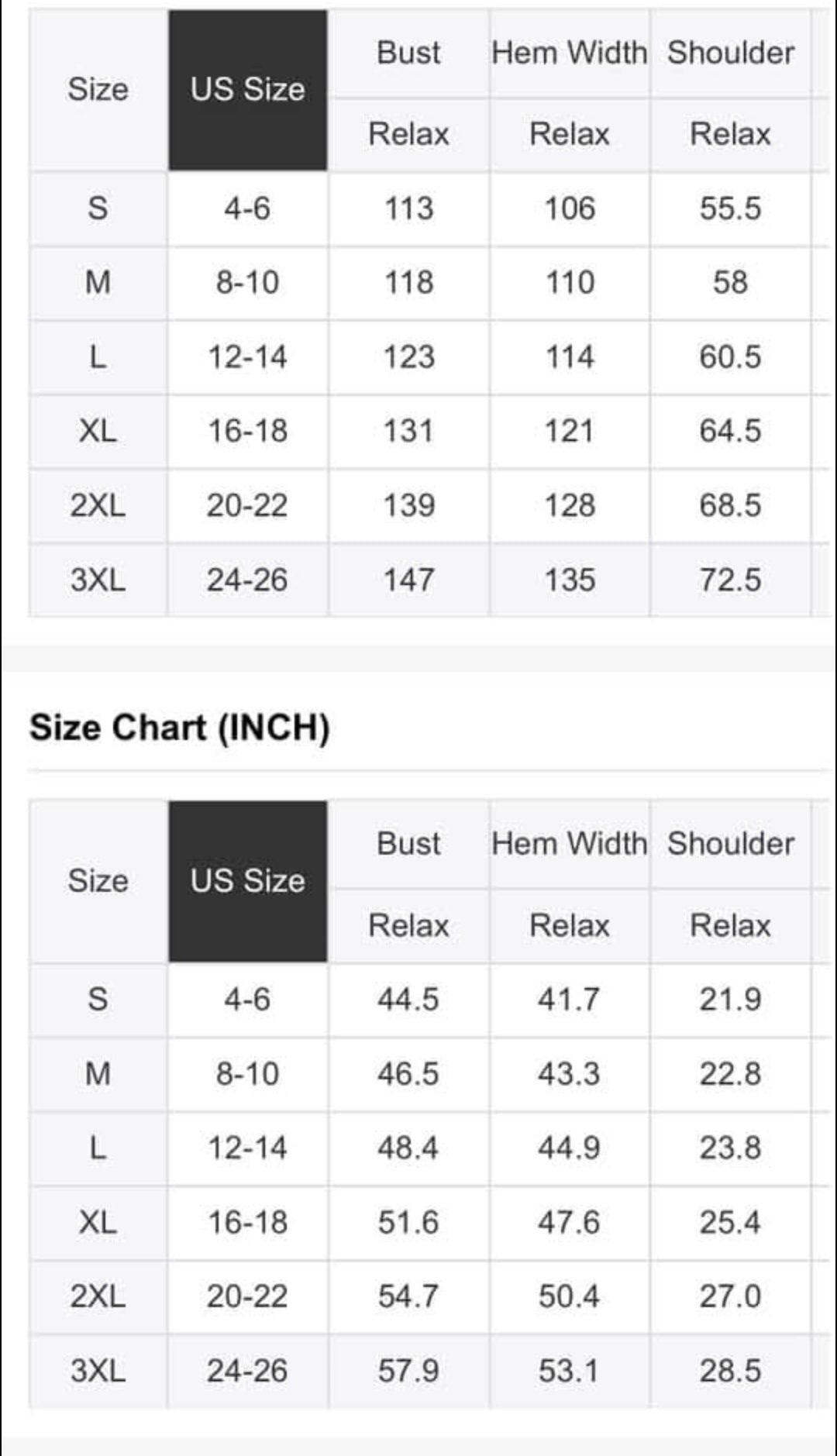Select the inch hem width 43.3
Image resolution: width=837 pixels, height=1456 pixels.
point(570,1074)
